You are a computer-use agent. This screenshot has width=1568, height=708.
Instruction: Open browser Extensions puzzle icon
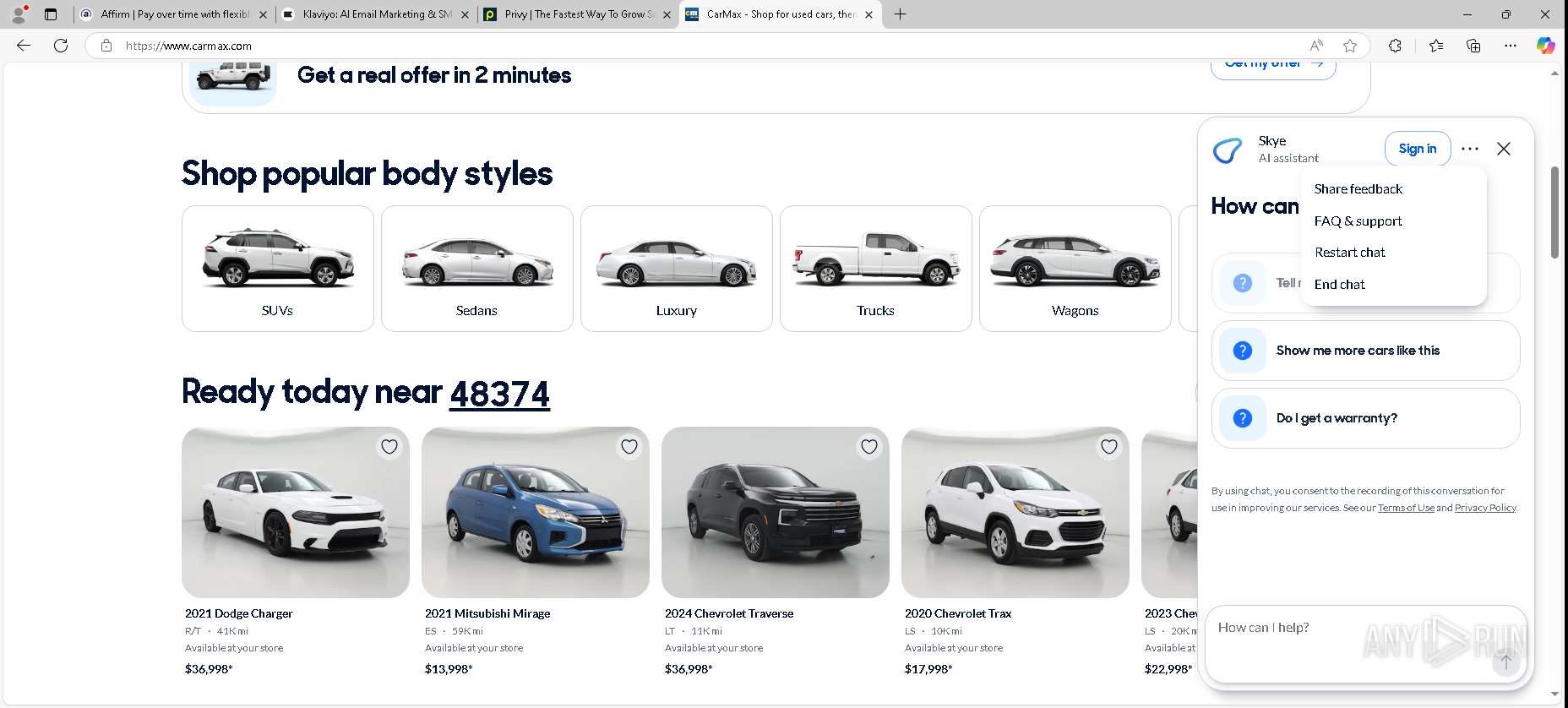[x=1395, y=46]
